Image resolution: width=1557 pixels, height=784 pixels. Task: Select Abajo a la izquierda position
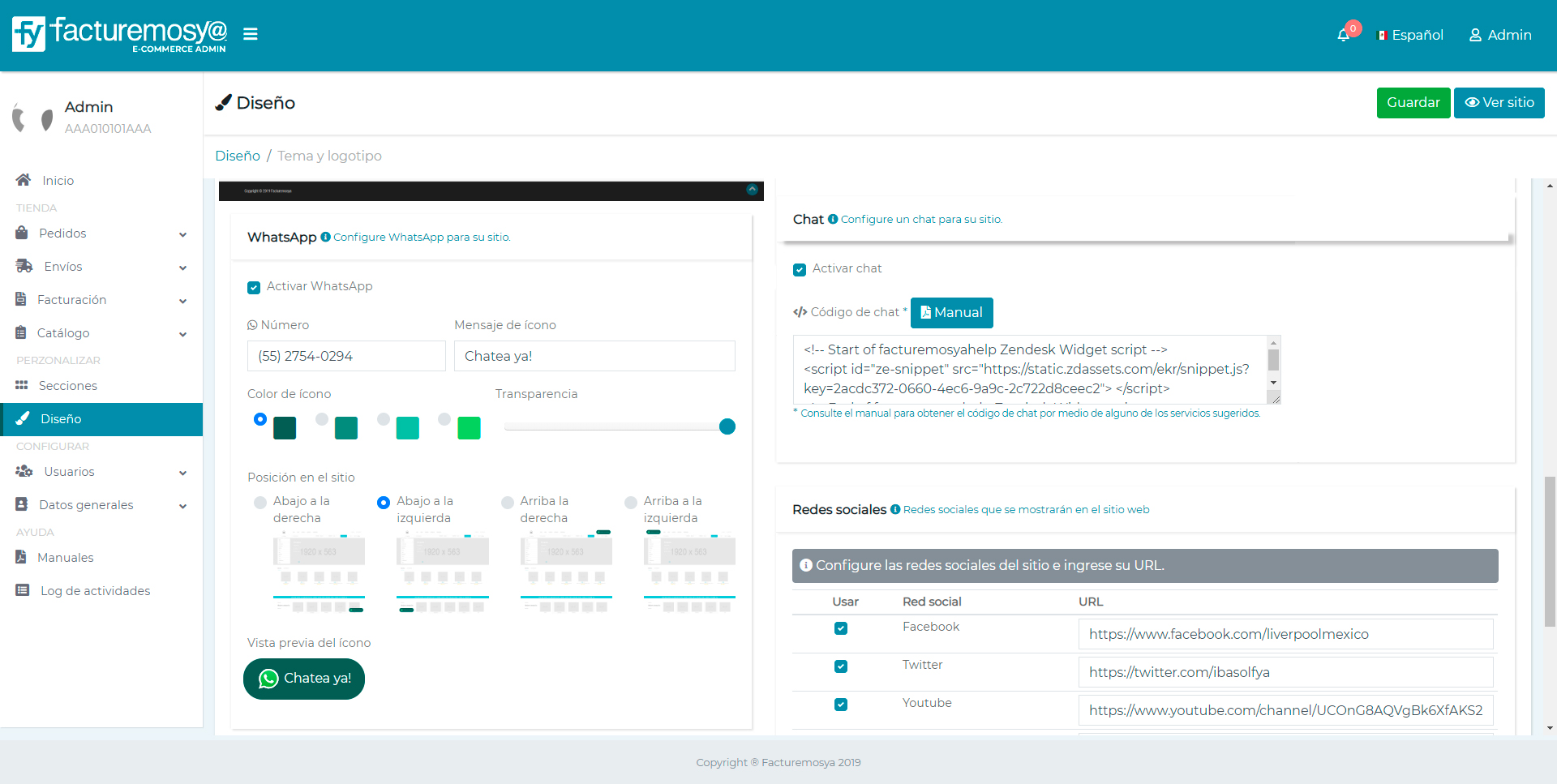384,503
